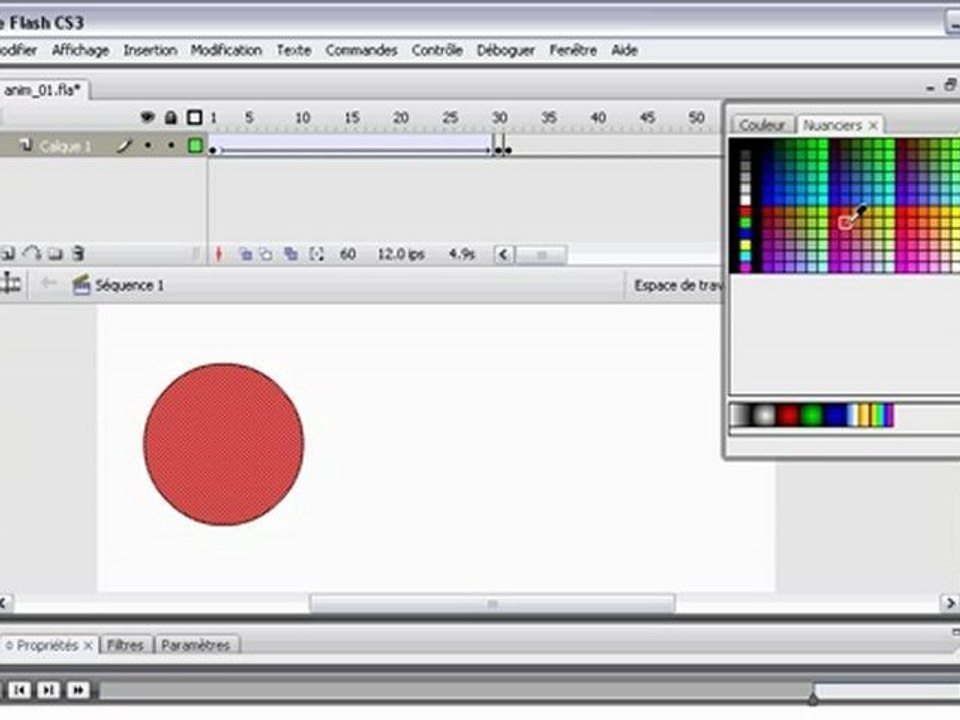The height and width of the screenshot is (720, 960).
Task: Center the timeline on playhead frame
Action: [219, 253]
